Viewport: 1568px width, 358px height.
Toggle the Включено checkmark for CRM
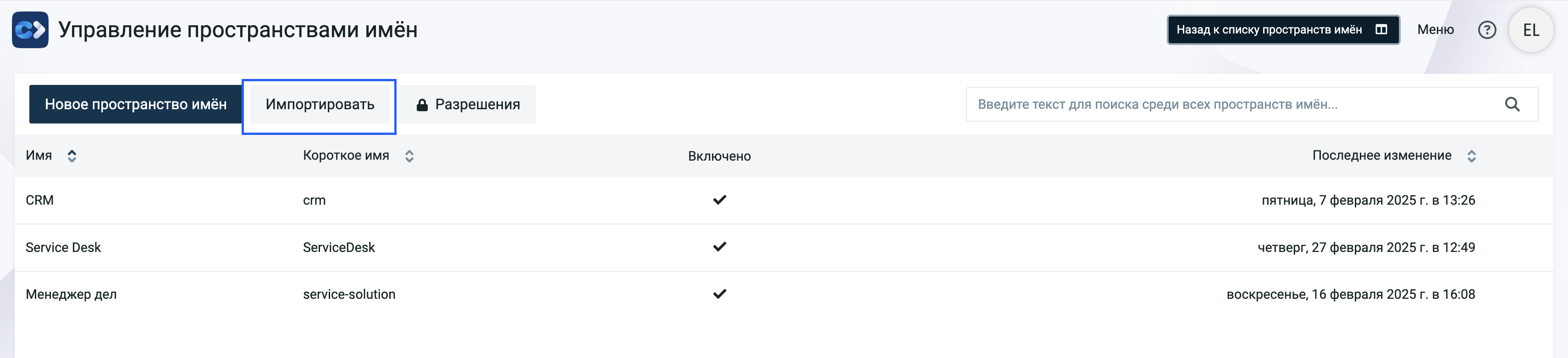pos(719,200)
